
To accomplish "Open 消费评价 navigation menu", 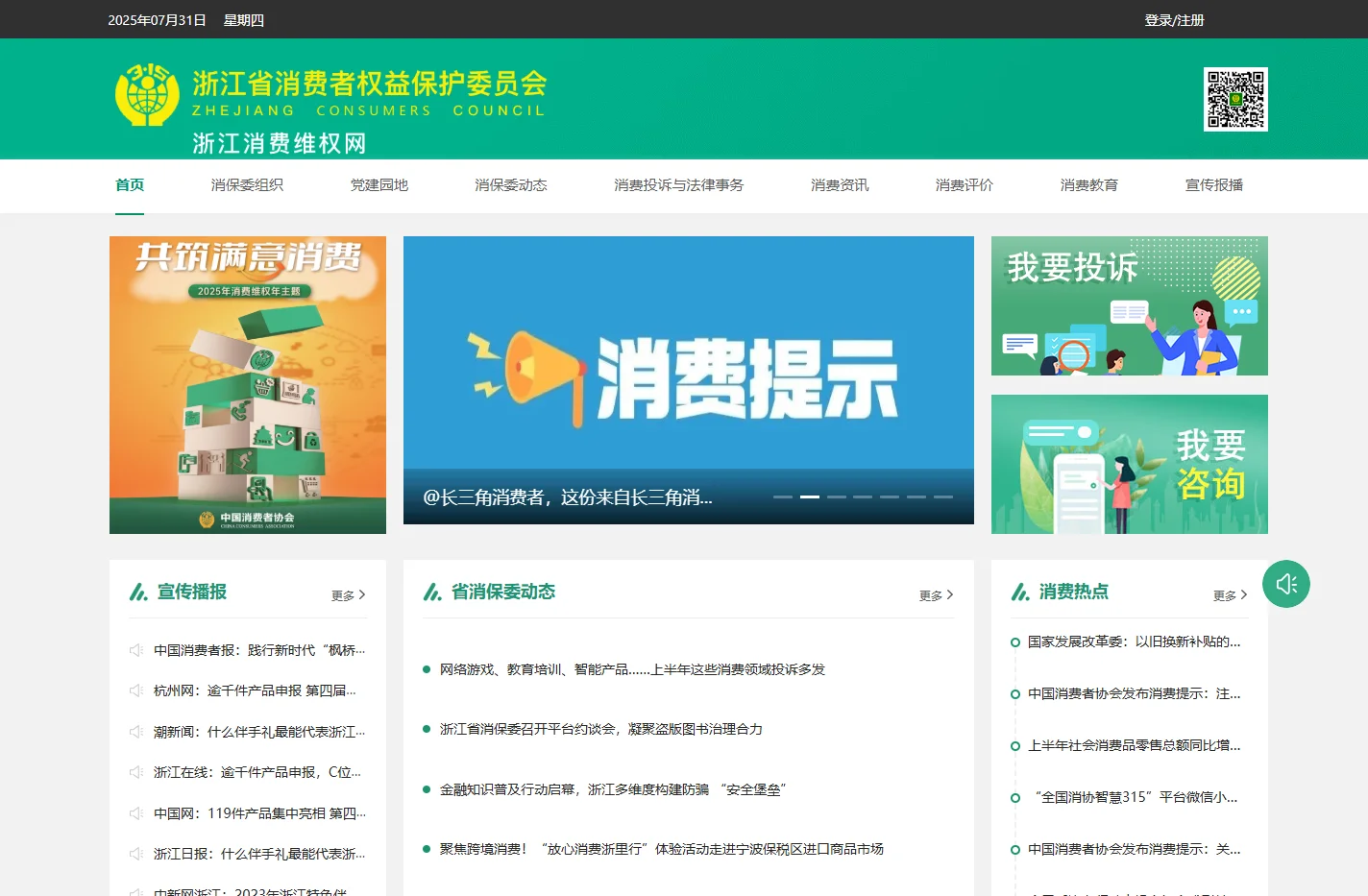I will (x=965, y=185).
